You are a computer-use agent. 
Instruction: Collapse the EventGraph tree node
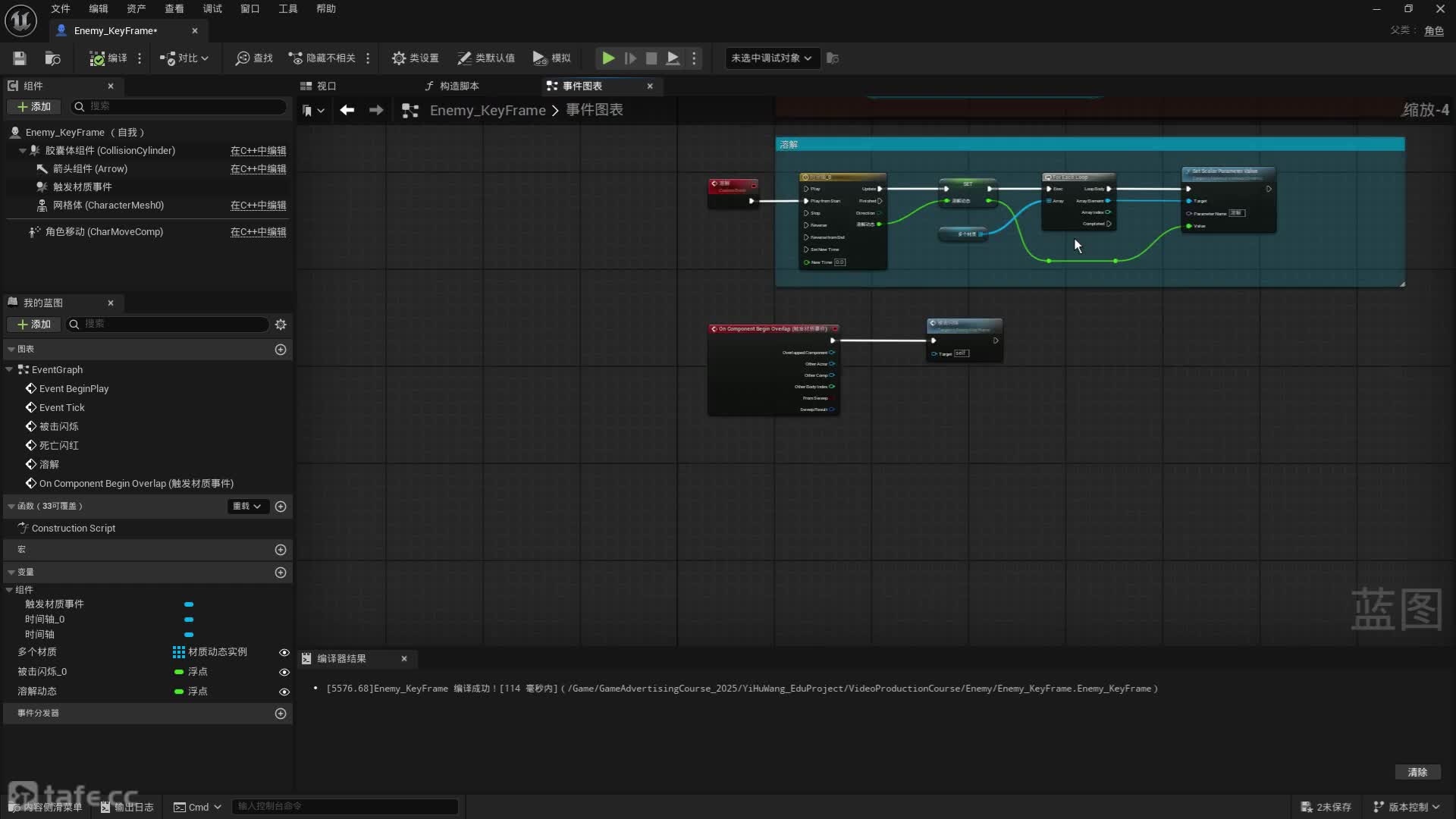(9, 370)
